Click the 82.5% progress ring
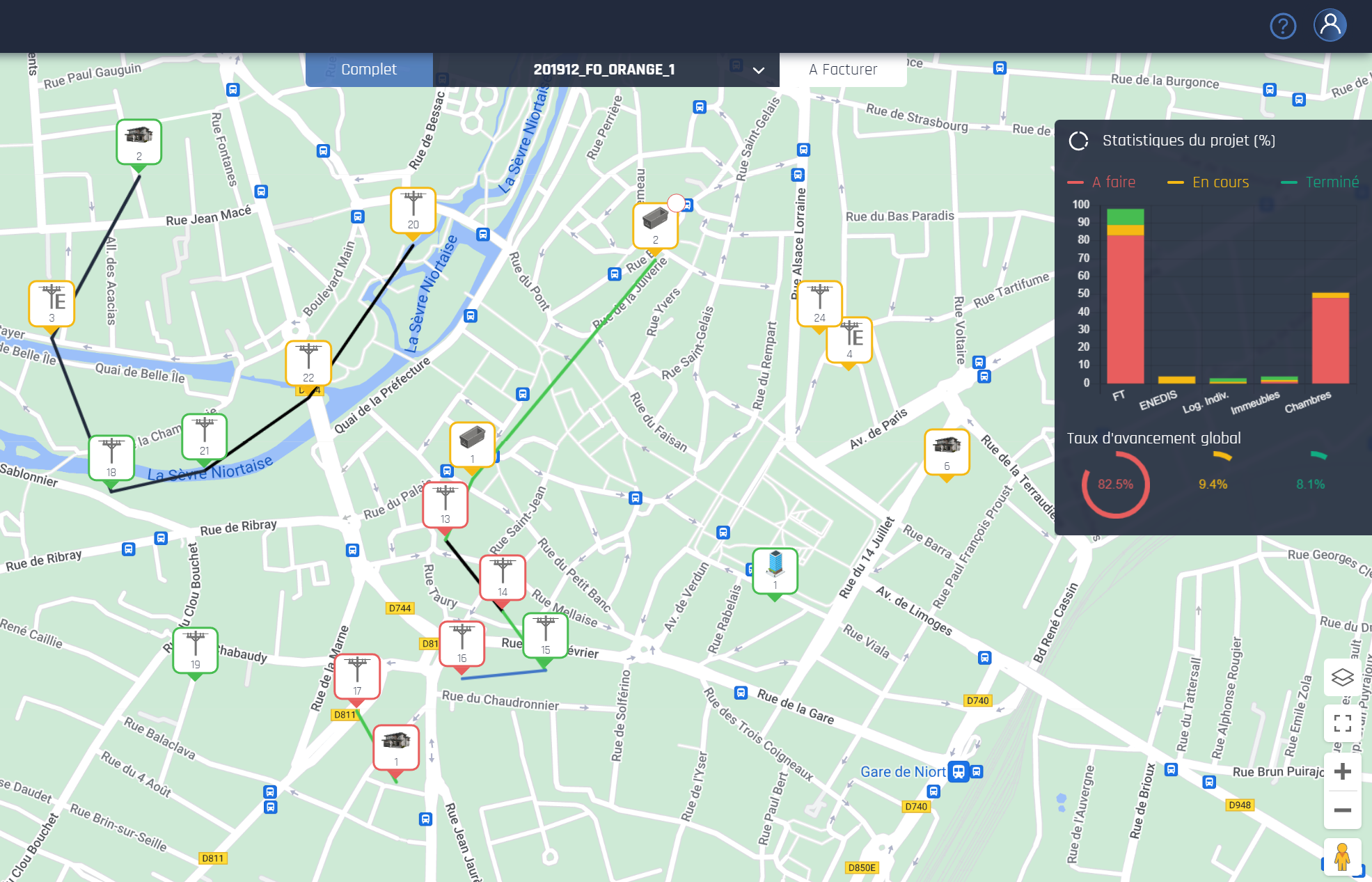1372x882 pixels. click(1114, 485)
